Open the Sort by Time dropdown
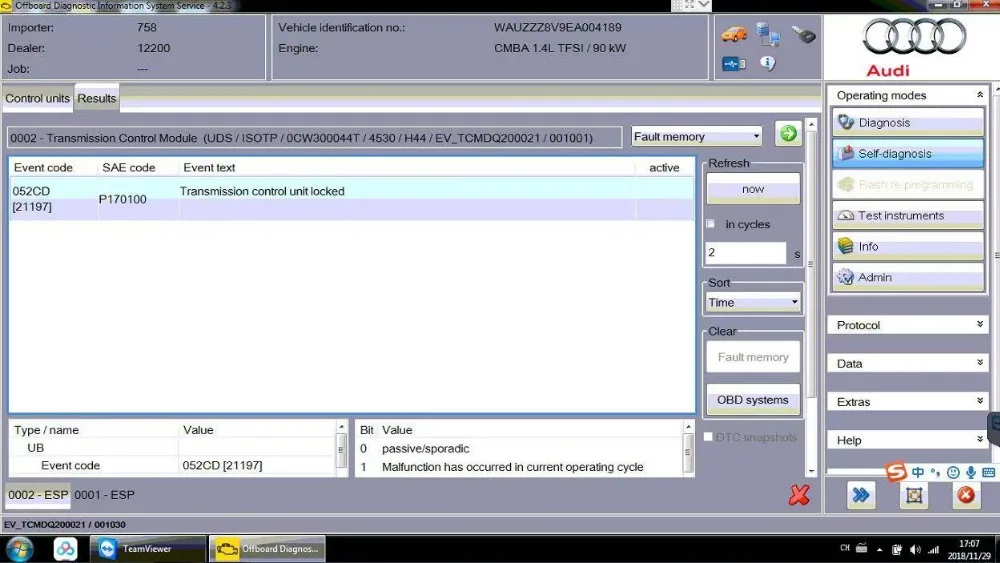This screenshot has width=1000, height=563. pyautogui.click(x=753, y=302)
